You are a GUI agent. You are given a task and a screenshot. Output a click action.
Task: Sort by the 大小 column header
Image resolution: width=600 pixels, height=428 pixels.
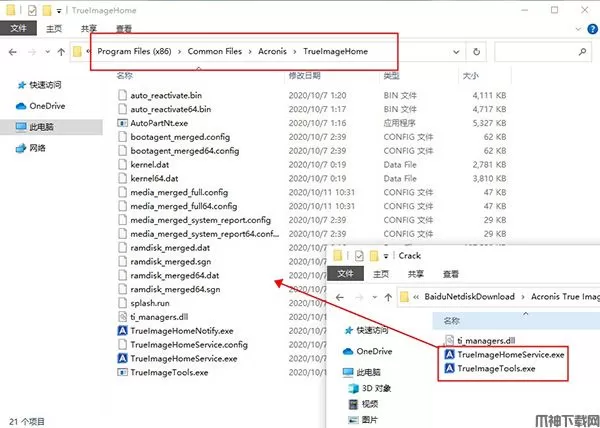click(471, 76)
